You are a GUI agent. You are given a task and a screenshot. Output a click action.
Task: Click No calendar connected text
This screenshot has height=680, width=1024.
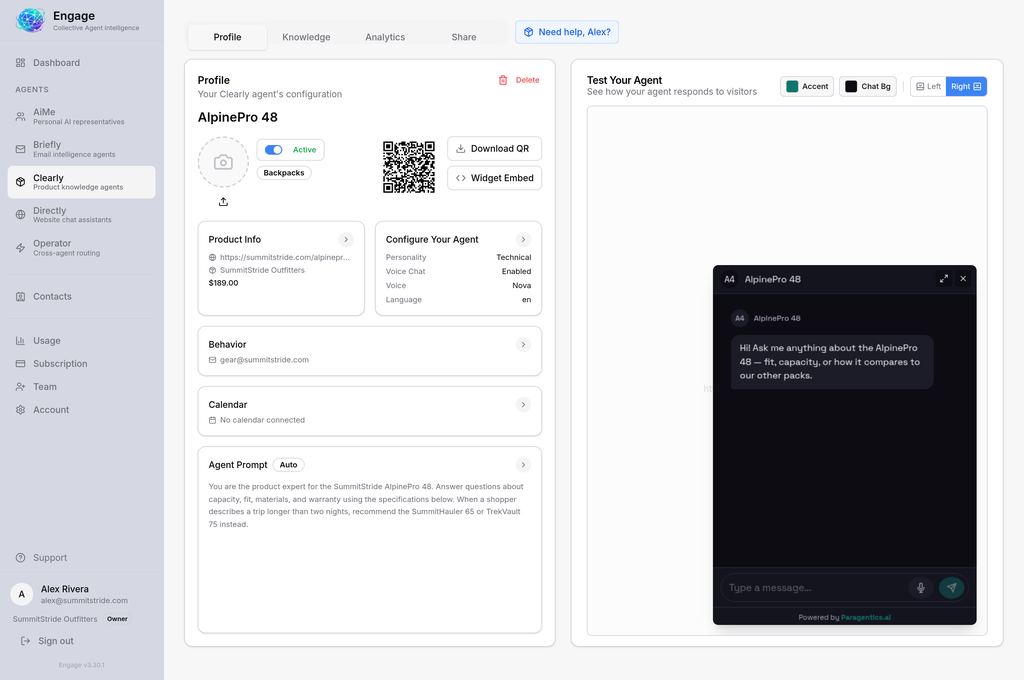263,420
